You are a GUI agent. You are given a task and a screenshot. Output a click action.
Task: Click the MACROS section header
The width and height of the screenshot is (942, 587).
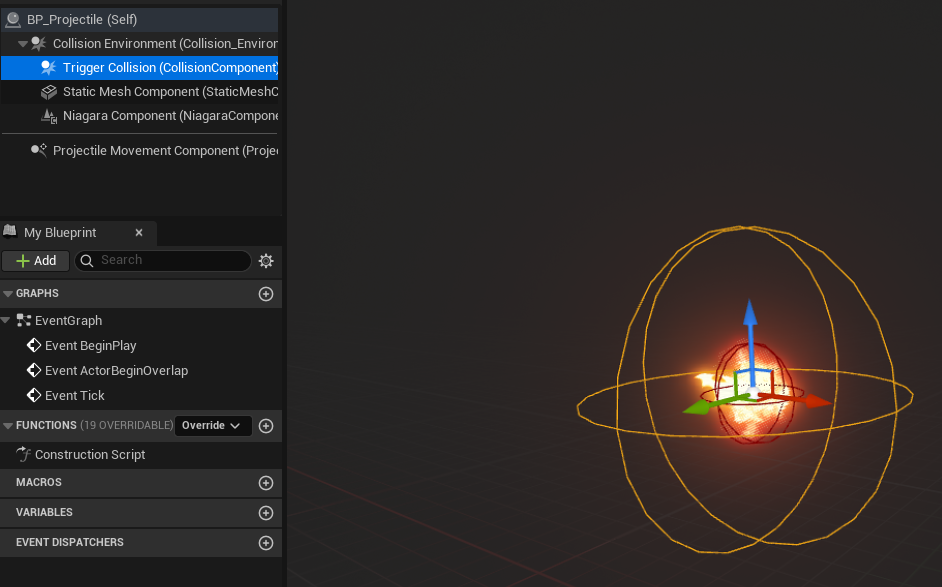[x=141, y=482]
